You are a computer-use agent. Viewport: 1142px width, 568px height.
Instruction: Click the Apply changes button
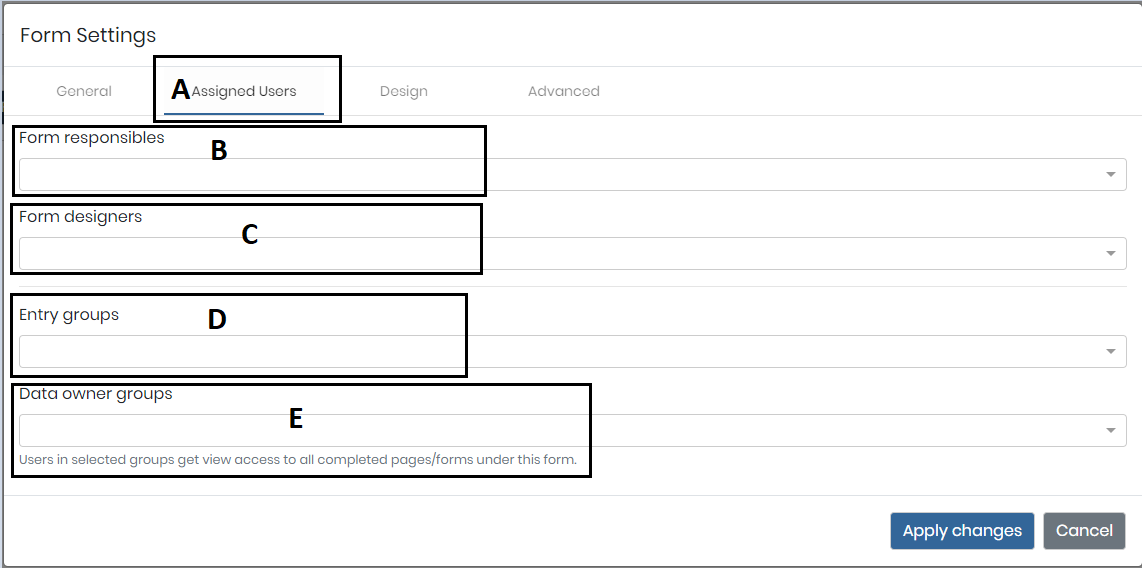962,531
